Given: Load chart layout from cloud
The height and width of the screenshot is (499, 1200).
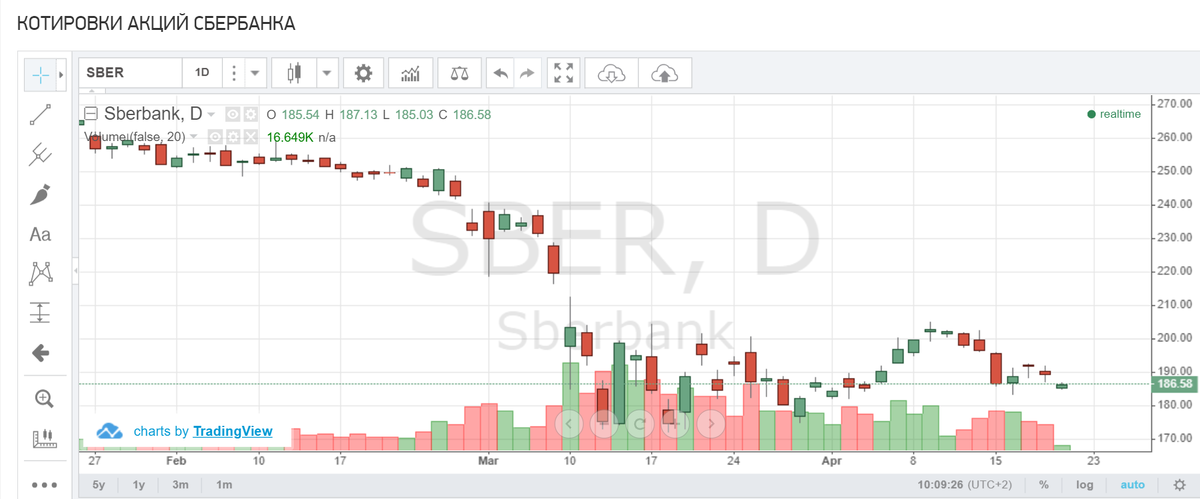Looking at the screenshot, I should tap(611, 73).
